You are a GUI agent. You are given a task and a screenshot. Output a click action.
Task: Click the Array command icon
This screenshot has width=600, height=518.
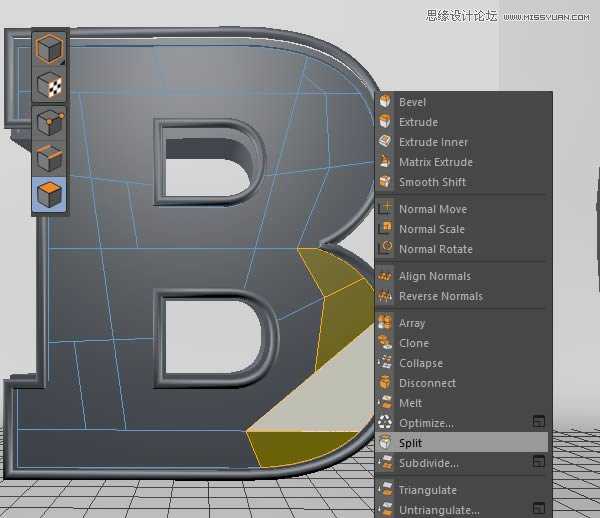click(x=385, y=323)
